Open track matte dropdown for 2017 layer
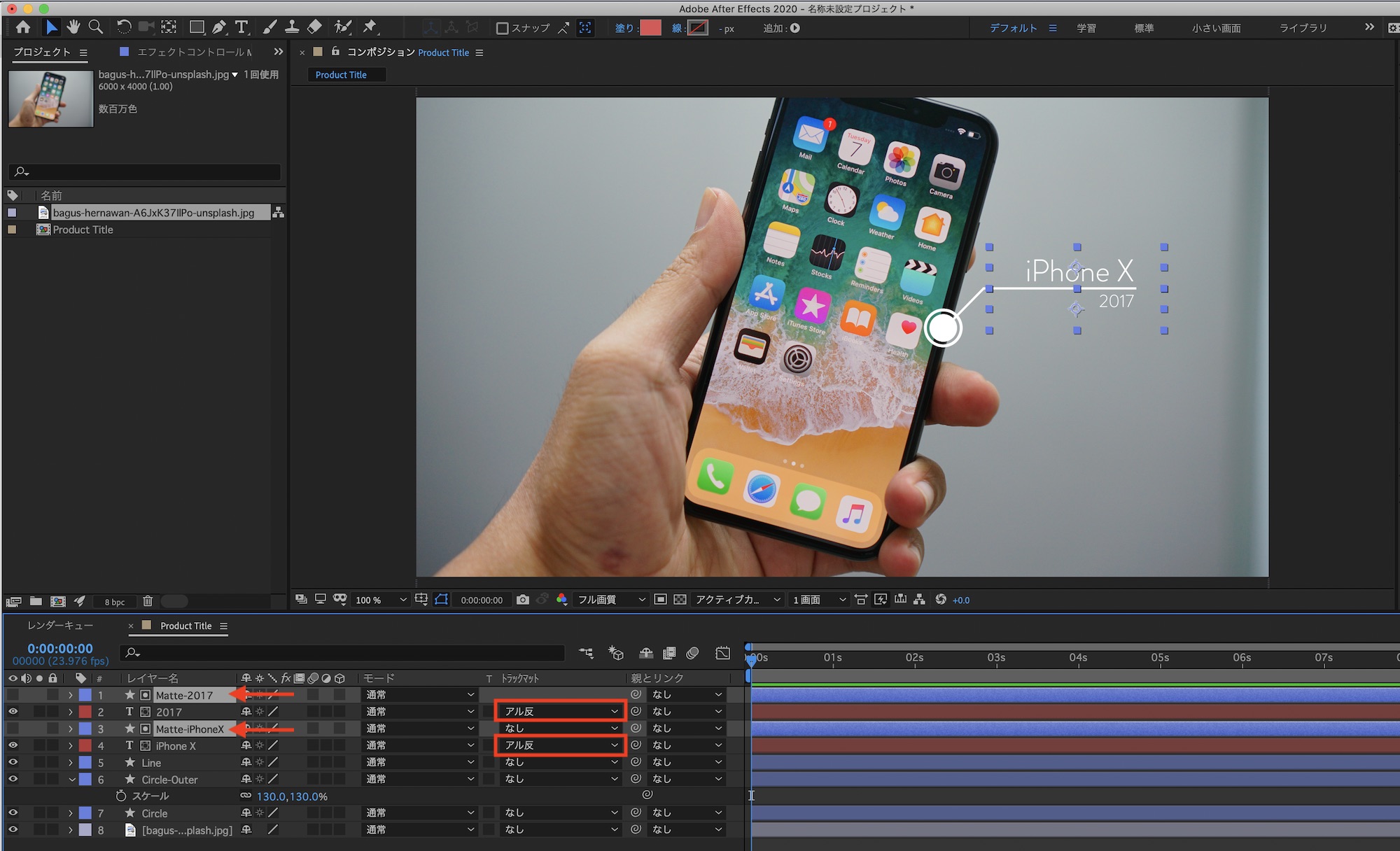 point(560,711)
